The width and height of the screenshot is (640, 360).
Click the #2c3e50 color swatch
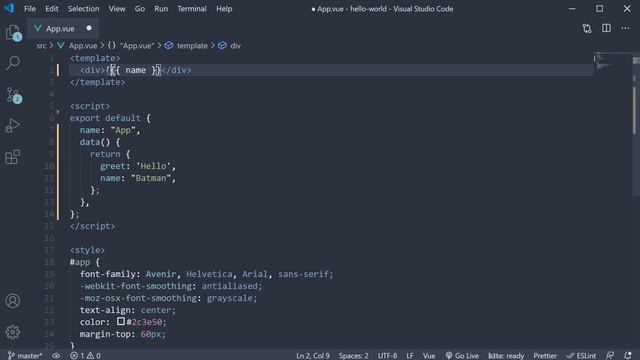click(121, 322)
